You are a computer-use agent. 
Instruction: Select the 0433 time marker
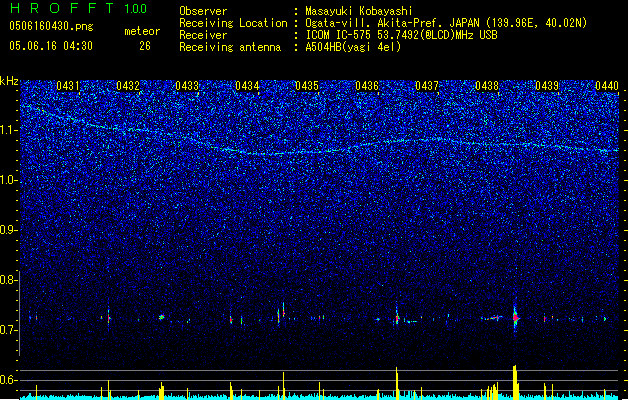(187, 85)
